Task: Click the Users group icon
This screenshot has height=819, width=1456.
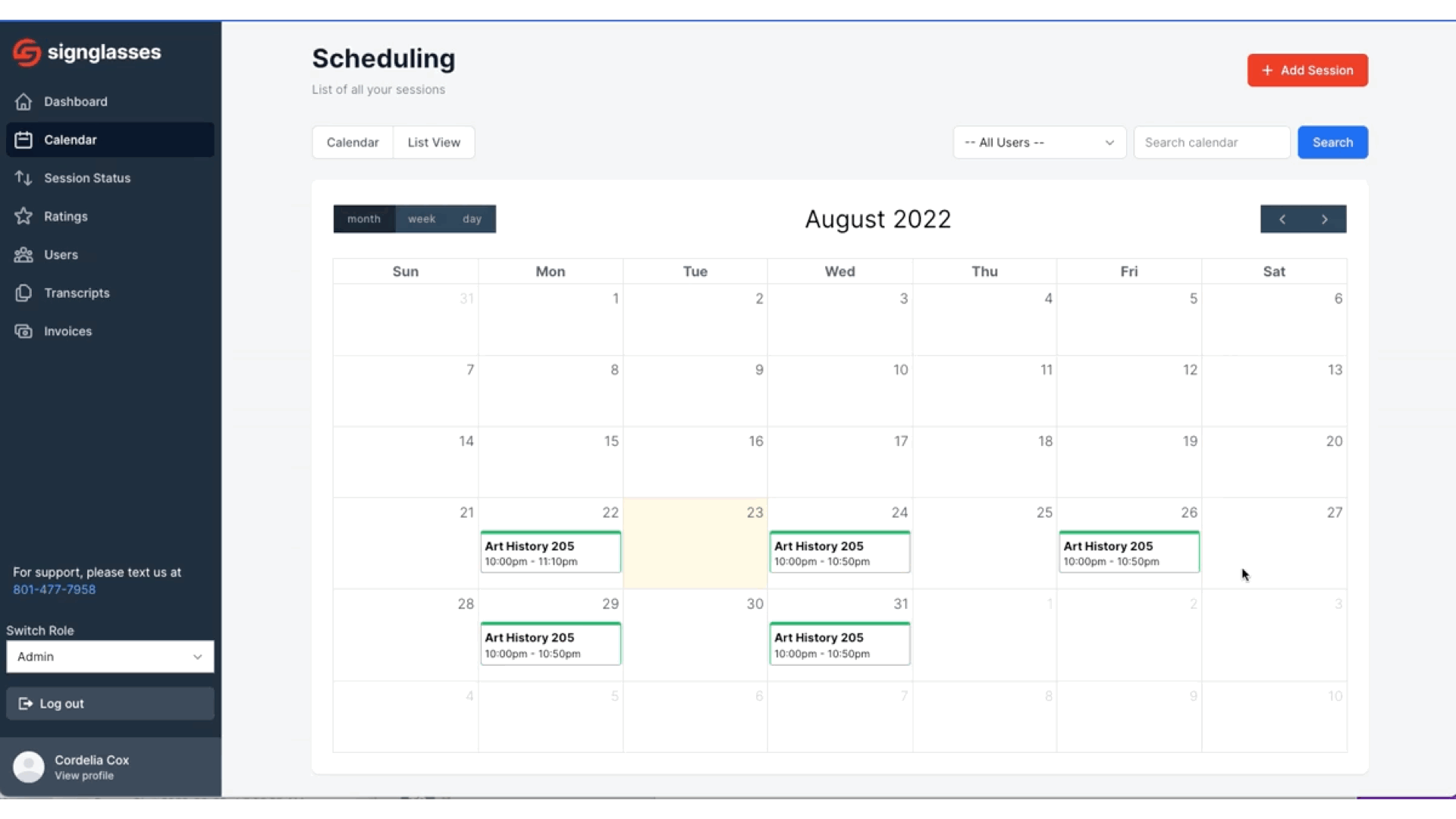Action: coord(24,255)
